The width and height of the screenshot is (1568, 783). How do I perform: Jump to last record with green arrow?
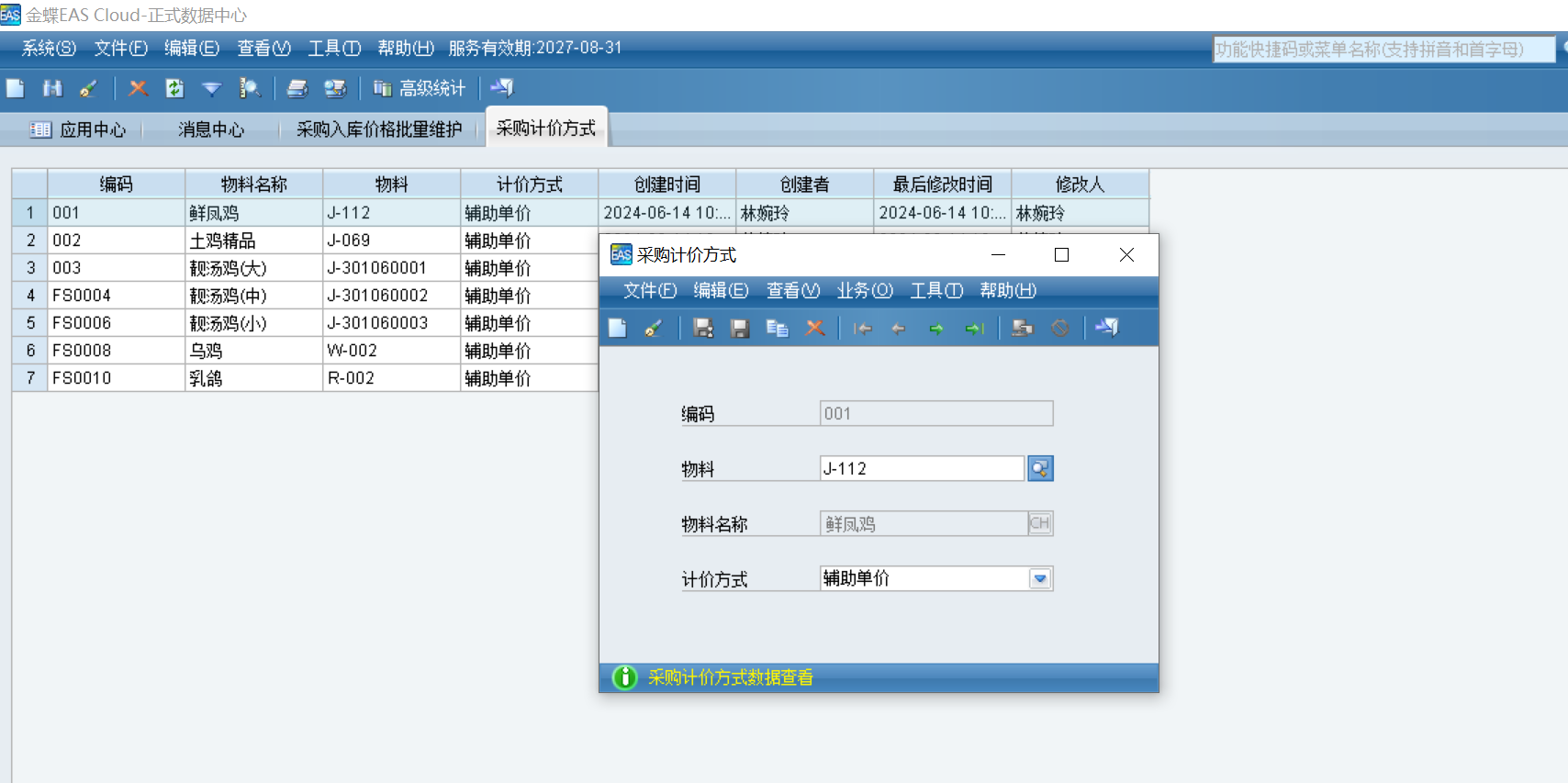[x=974, y=329]
